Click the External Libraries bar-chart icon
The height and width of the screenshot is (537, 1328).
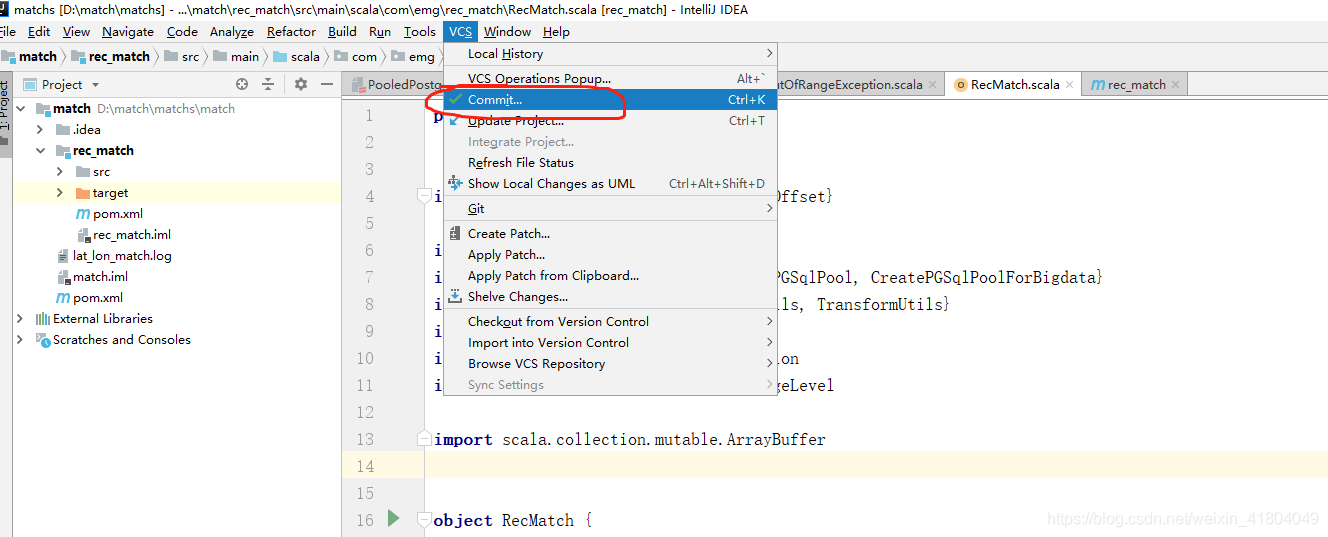click(43, 319)
